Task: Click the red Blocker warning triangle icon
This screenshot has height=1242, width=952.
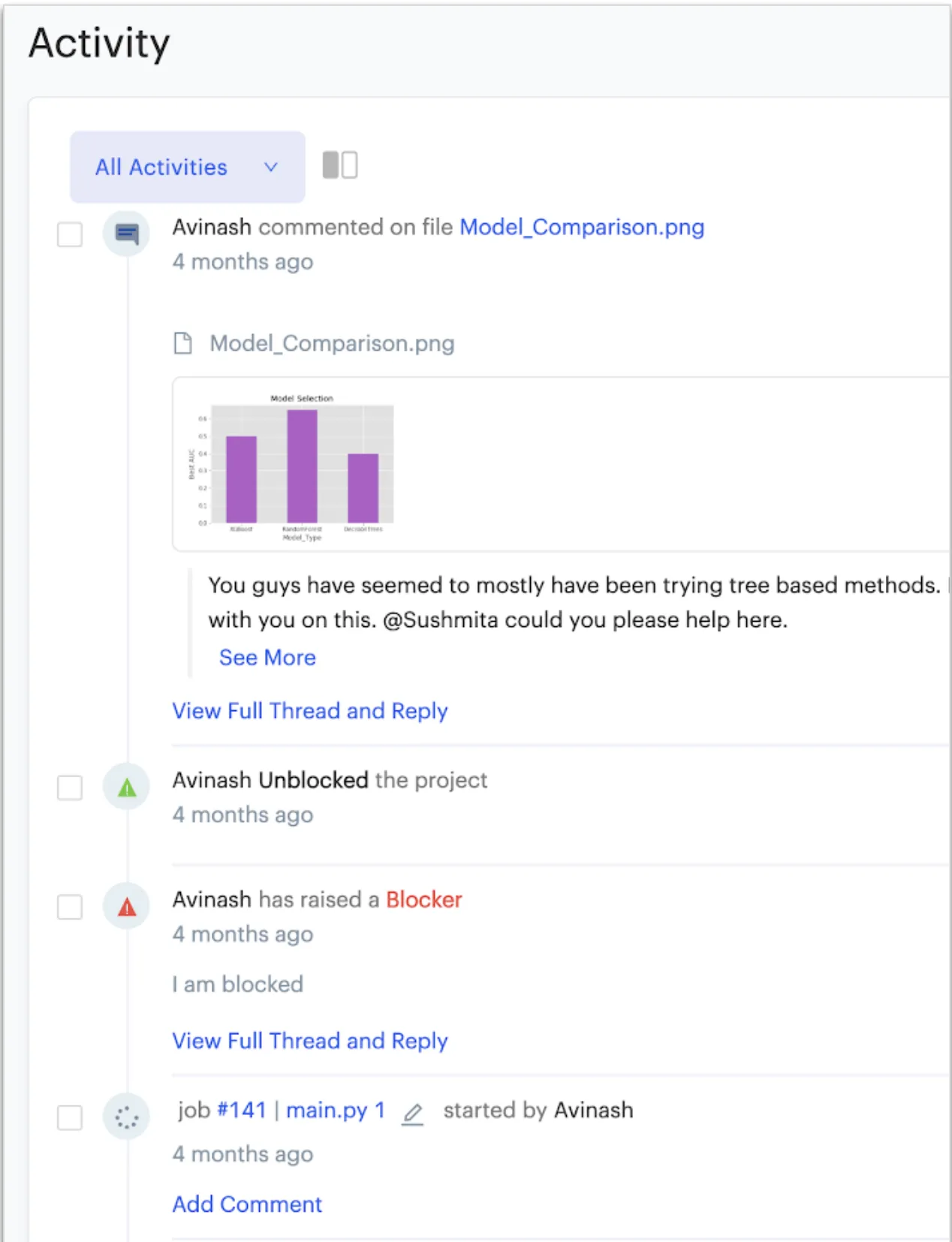Action: pyautogui.click(x=127, y=907)
